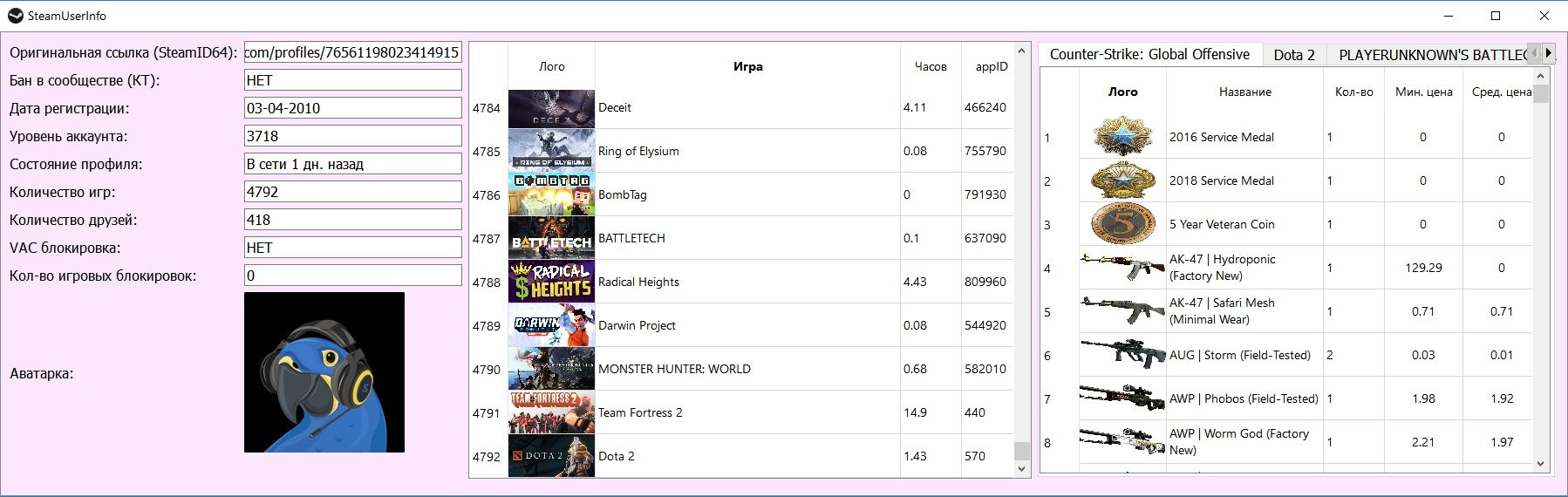Sort games by the Часов column header
Screen dimensions: 1568x497
931,66
